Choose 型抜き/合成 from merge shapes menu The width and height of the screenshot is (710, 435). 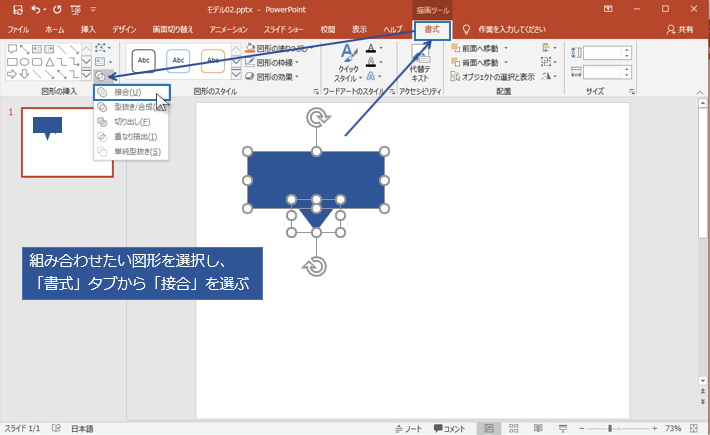131,107
